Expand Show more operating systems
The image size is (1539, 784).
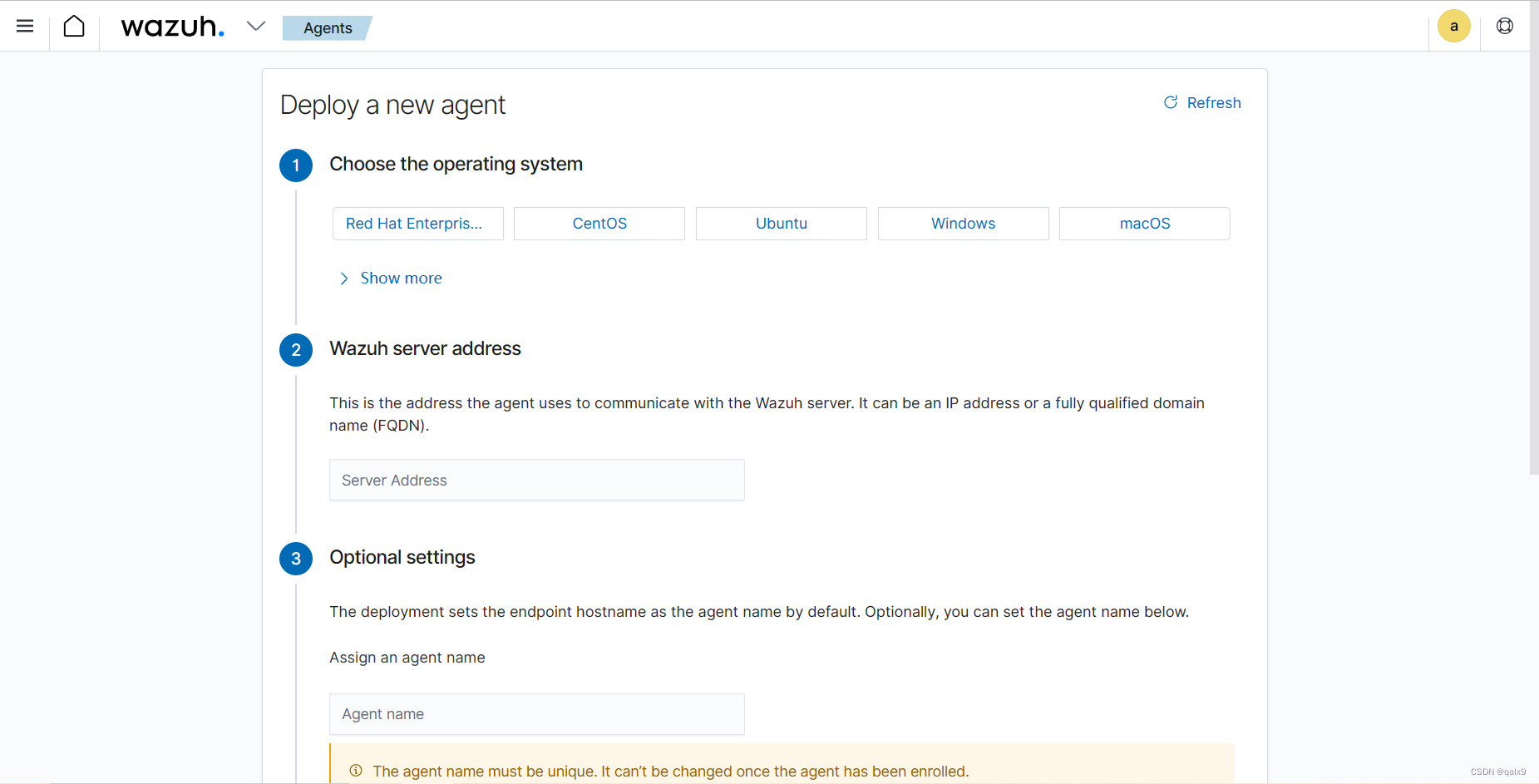(391, 279)
